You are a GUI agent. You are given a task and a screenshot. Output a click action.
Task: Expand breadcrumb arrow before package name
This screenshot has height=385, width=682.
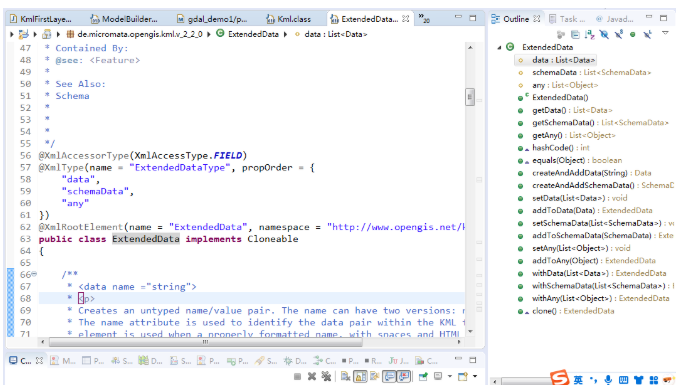(58, 34)
